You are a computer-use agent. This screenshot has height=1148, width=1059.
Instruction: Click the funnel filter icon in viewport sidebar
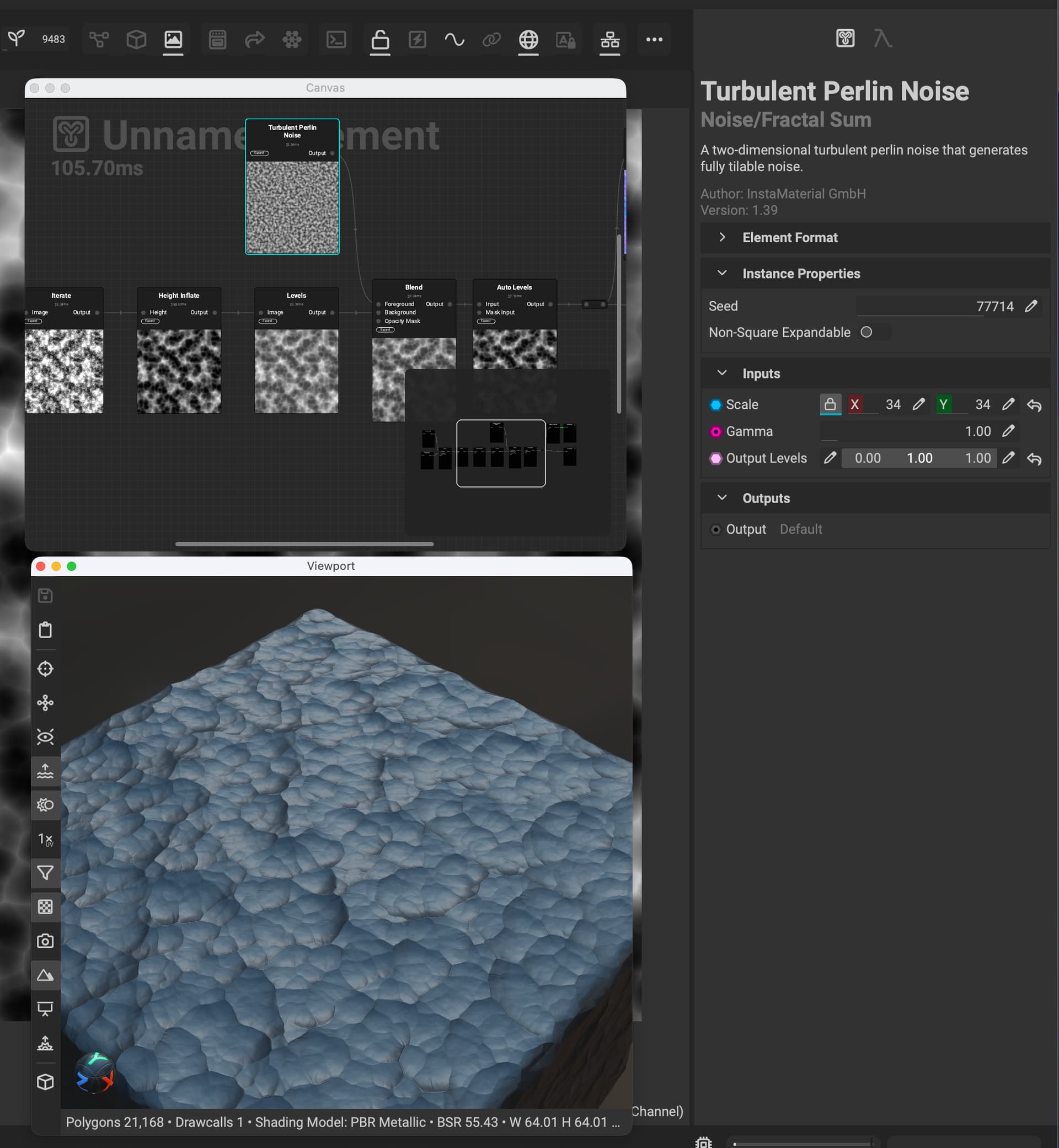[45, 872]
